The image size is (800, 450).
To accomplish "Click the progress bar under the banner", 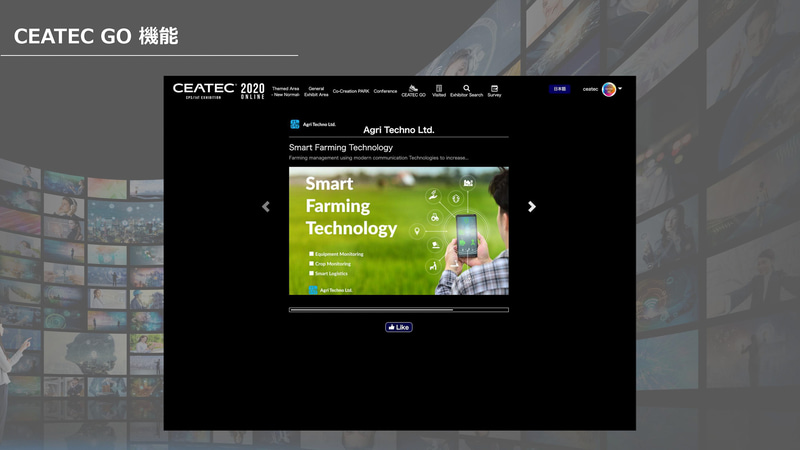I will pos(398,310).
